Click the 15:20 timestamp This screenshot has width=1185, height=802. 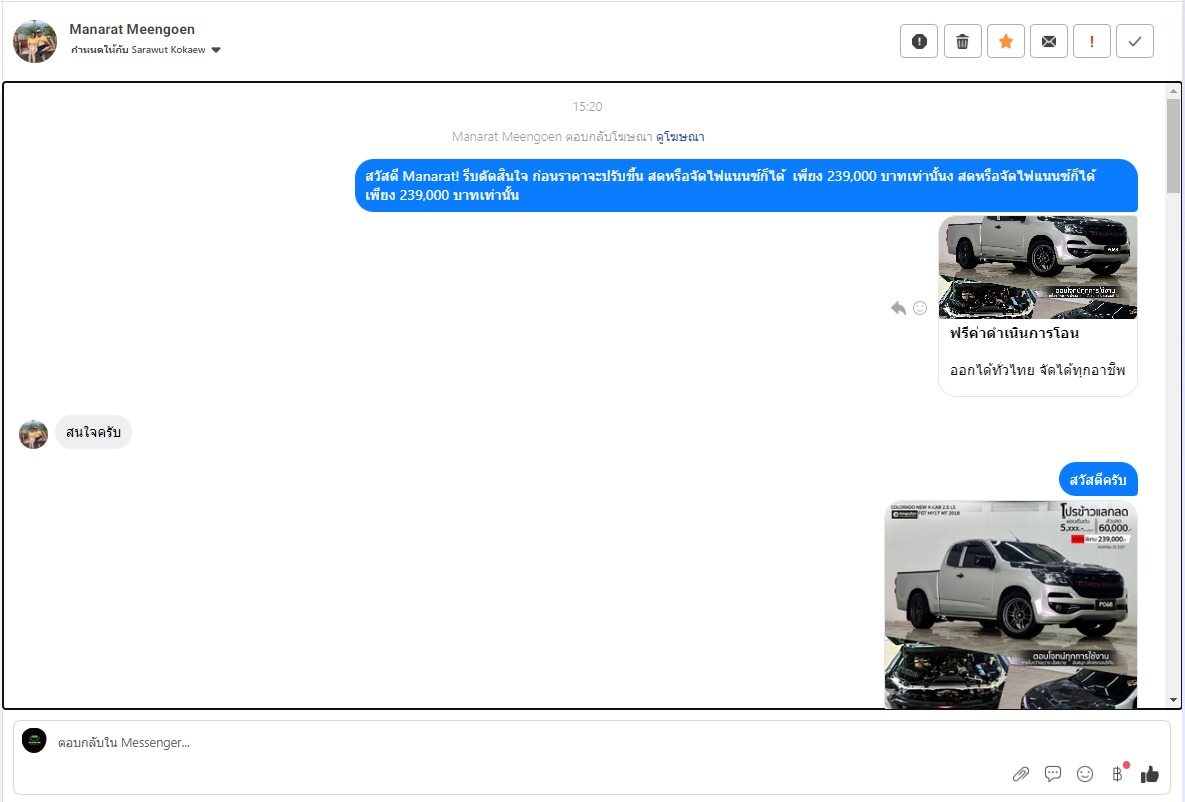587,107
